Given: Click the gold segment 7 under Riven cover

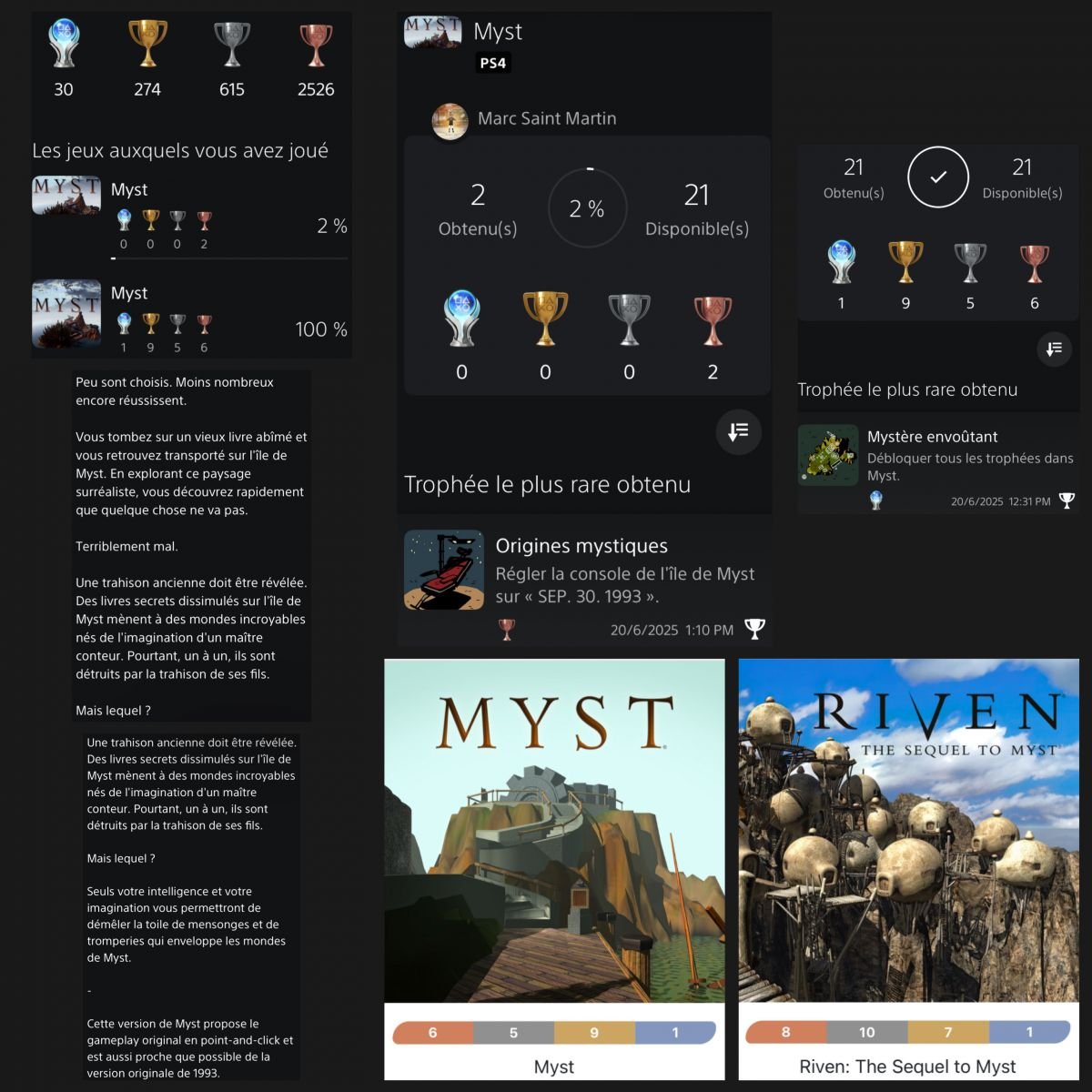Looking at the screenshot, I should [948, 1032].
